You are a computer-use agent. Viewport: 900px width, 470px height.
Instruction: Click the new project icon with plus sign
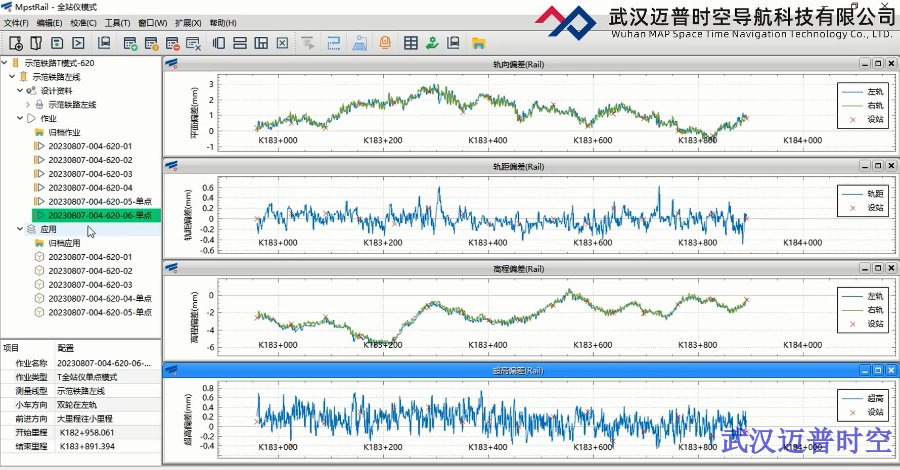pyautogui.click(x=15, y=43)
